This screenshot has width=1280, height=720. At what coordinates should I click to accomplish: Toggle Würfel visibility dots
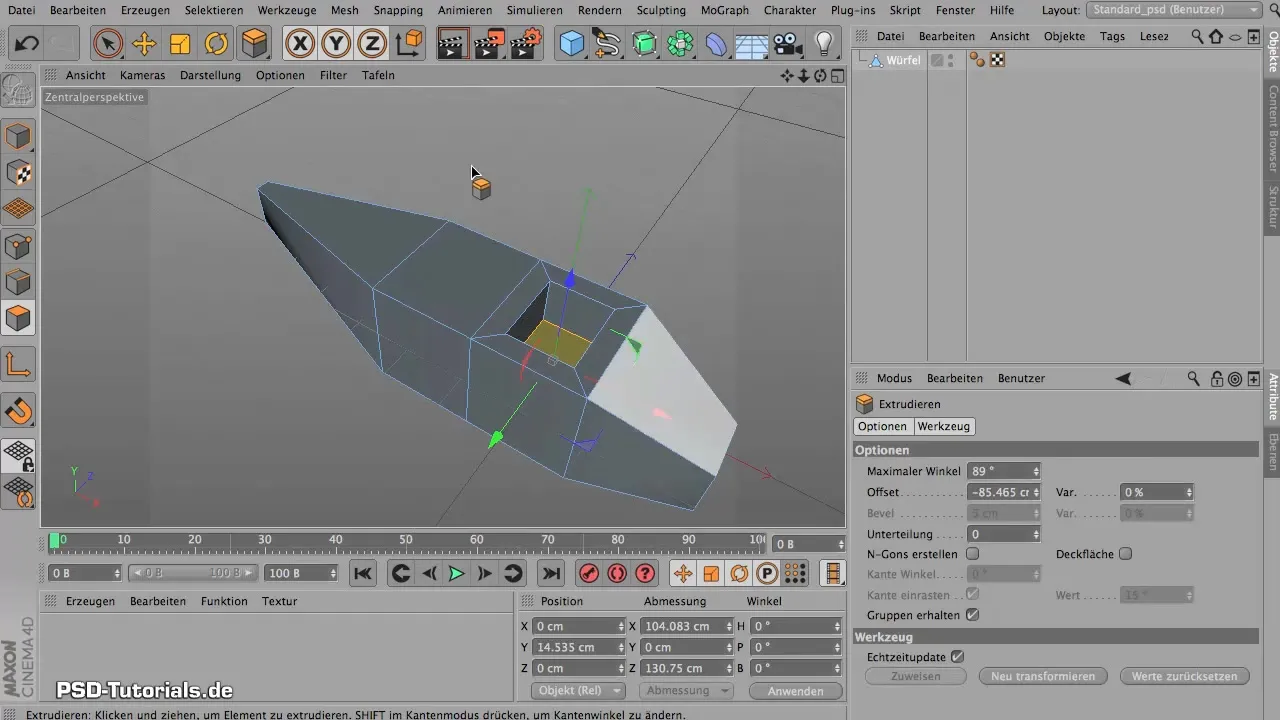coord(951,60)
